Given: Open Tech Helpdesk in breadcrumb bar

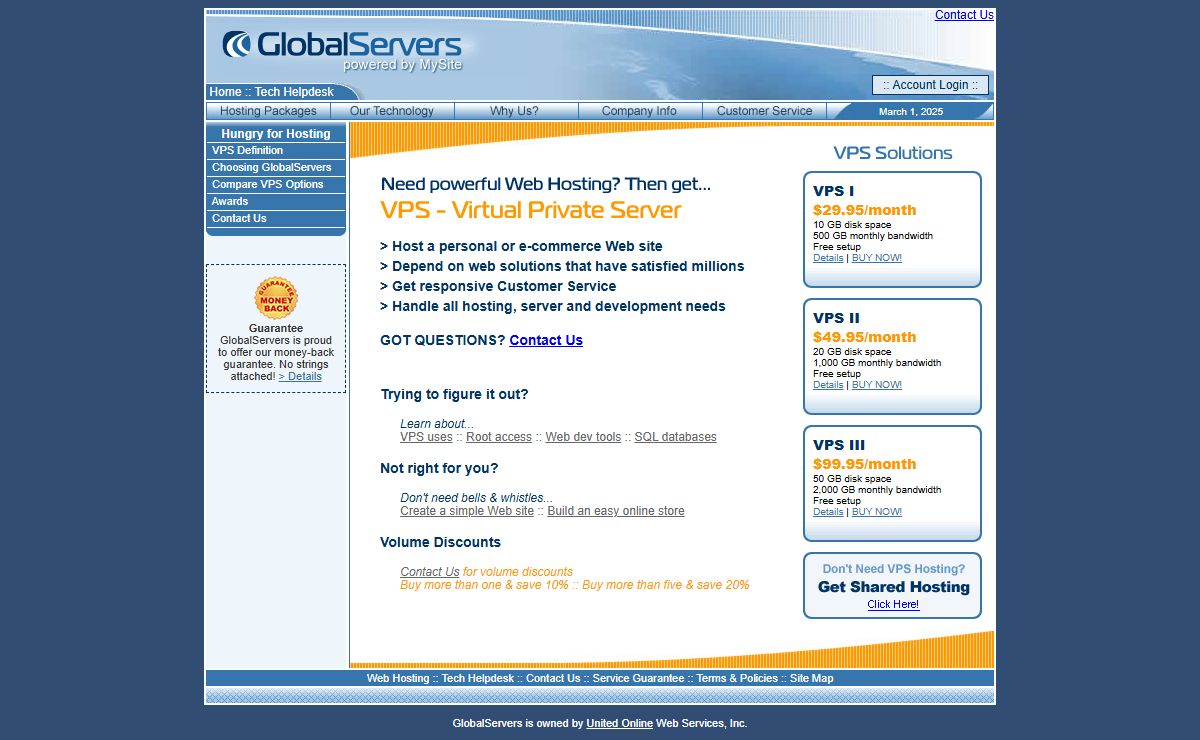Looking at the screenshot, I should point(294,92).
